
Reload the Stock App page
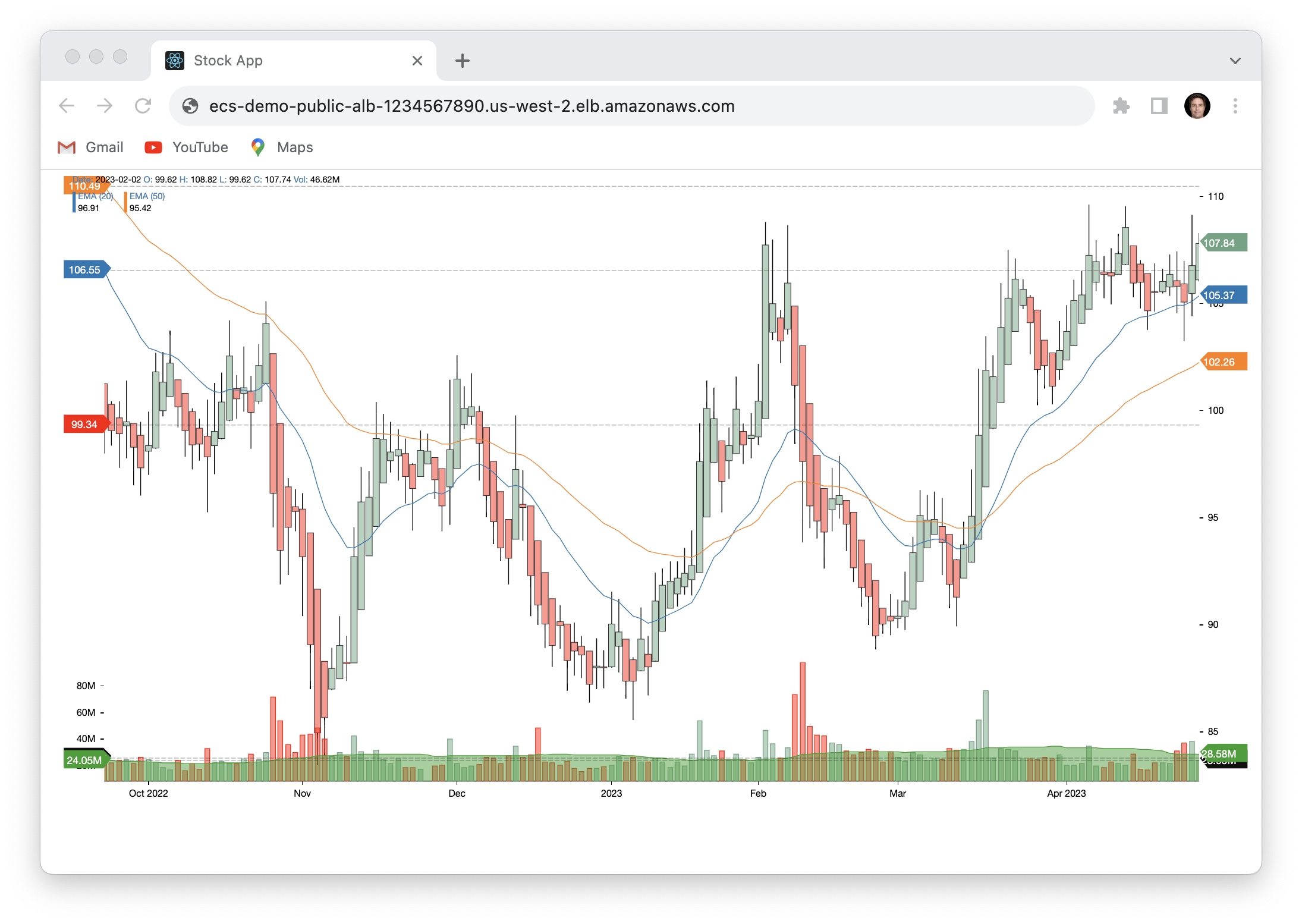tap(143, 106)
